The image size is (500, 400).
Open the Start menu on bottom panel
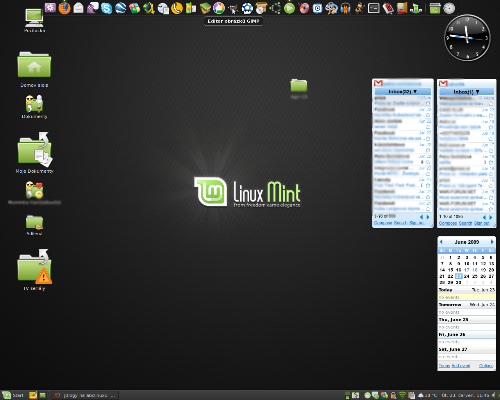point(13,395)
